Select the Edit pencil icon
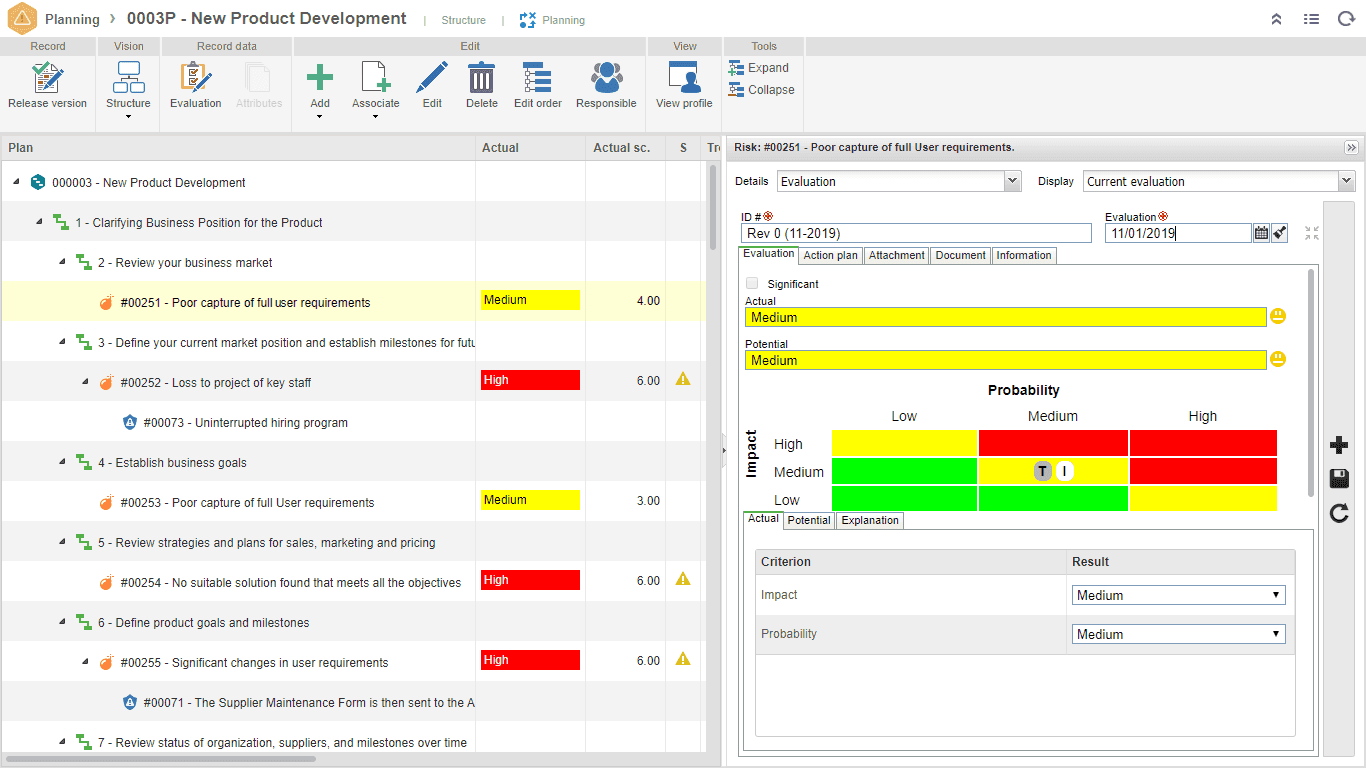Screen dimensions: 1366x768 click(432, 78)
